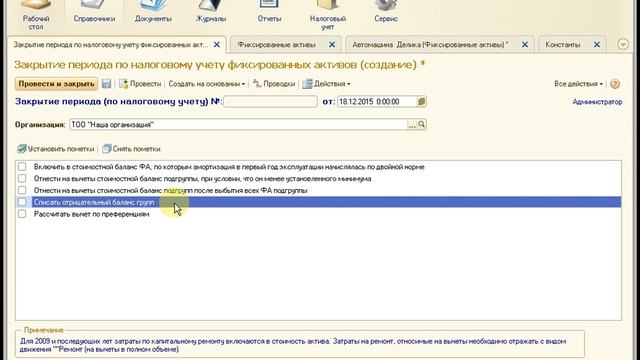Screen dimensions: 640x360
Task: Click Снять пометки to uncheck all
Action: 131,149
